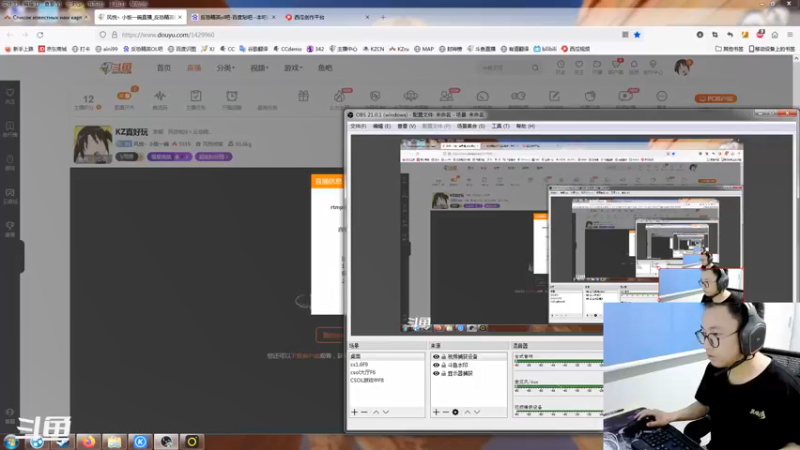
Task: Toggle visibility eye of 斗鱼水印 source
Action: [x=436, y=365]
